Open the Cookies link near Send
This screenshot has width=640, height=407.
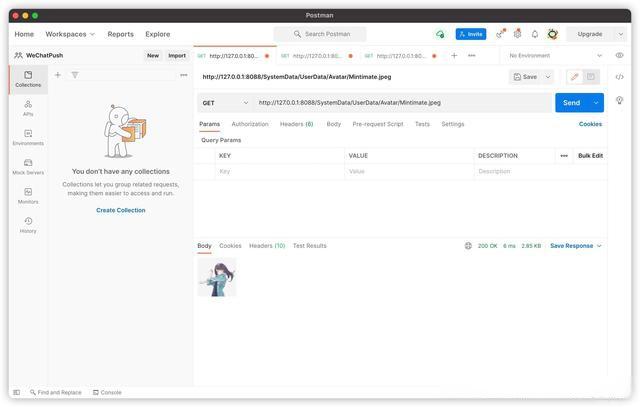[x=590, y=124]
